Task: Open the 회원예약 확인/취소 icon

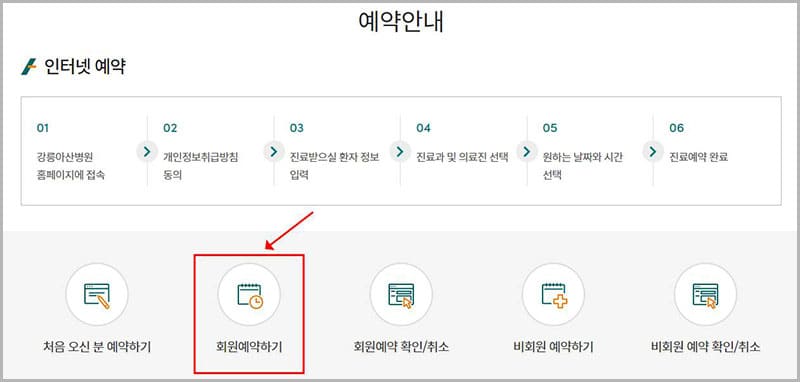Action: (401, 294)
